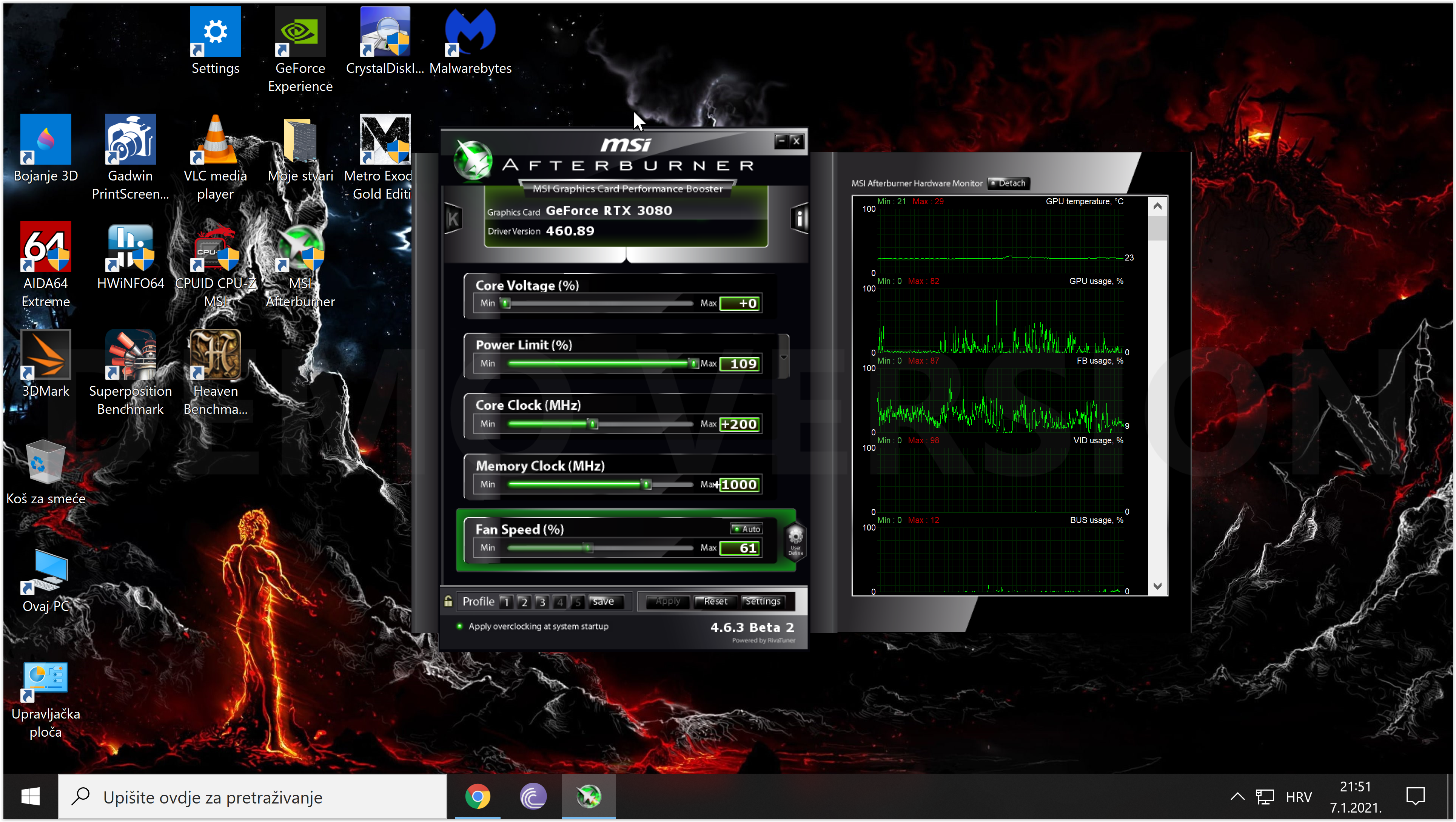
Task: Open 3DMark desktop icon
Action: [46, 364]
